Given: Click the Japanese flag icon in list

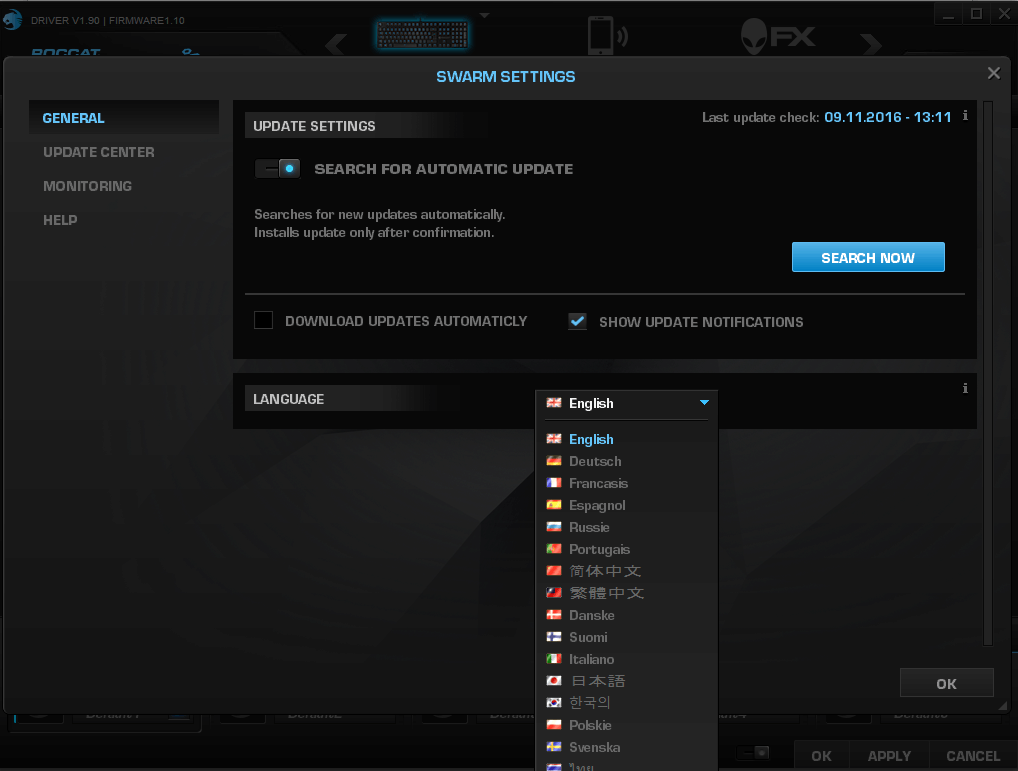Looking at the screenshot, I should (554, 681).
